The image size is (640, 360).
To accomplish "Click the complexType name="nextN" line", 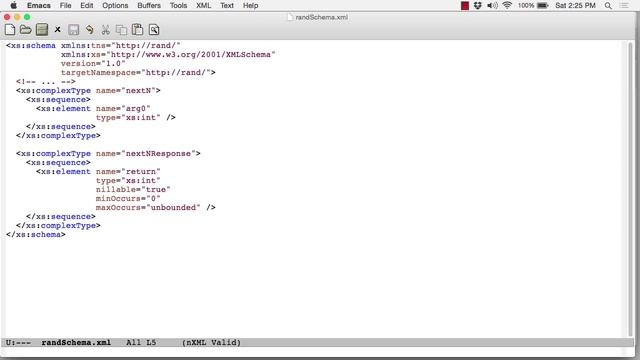I will click(x=88, y=91).
